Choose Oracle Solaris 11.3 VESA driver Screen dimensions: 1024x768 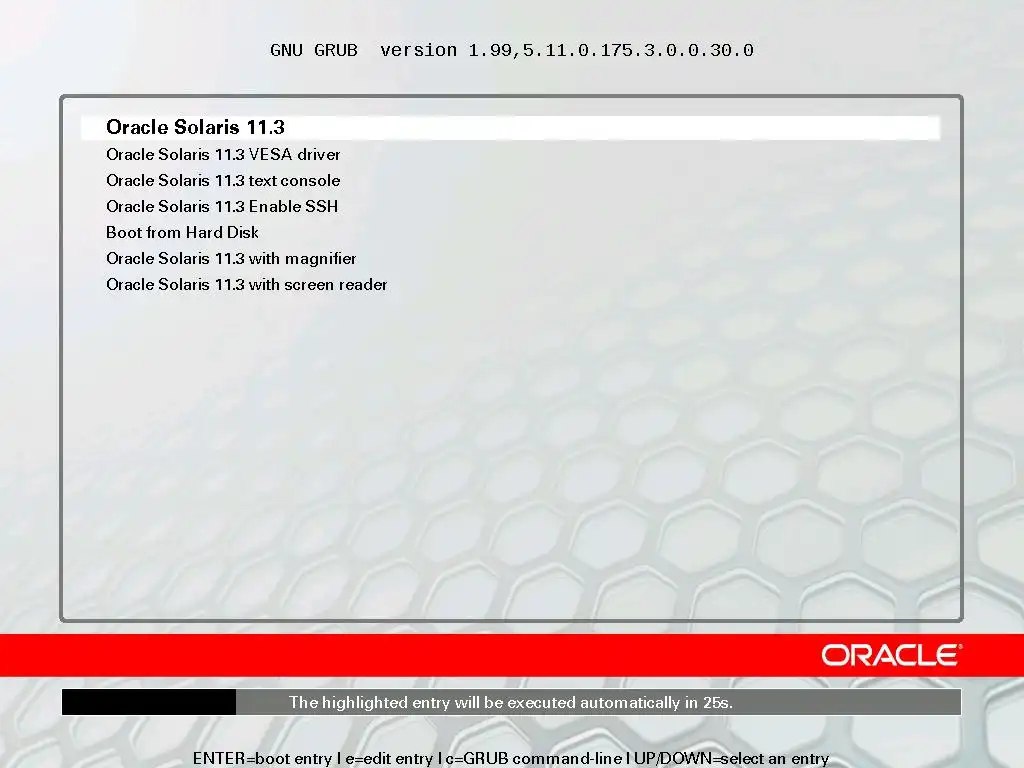point(223,154)
